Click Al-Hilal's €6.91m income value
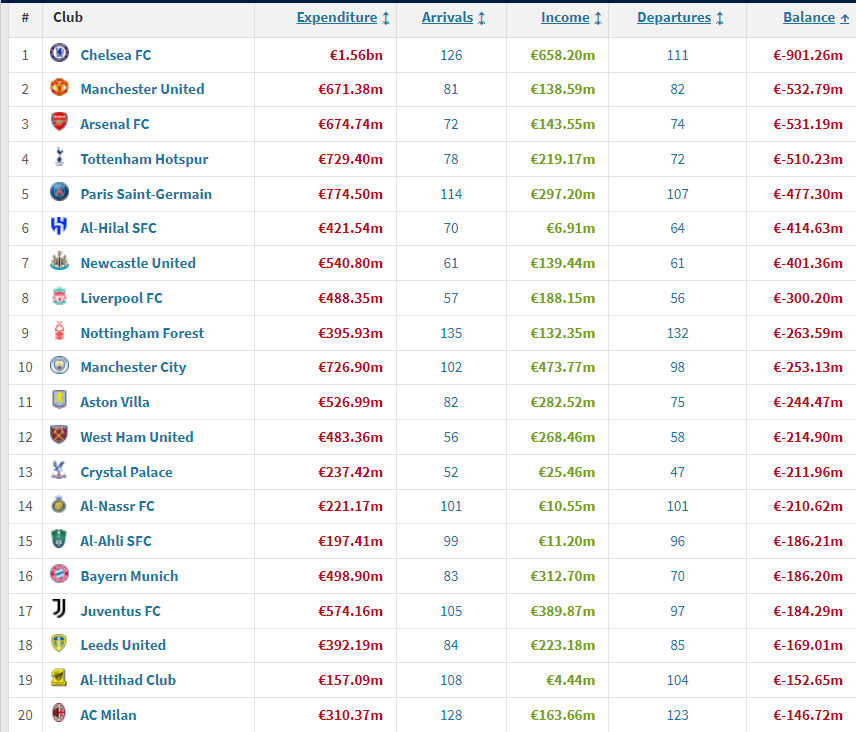The height and width of the screenshot is (732, 856). click(x=570, y=228)
